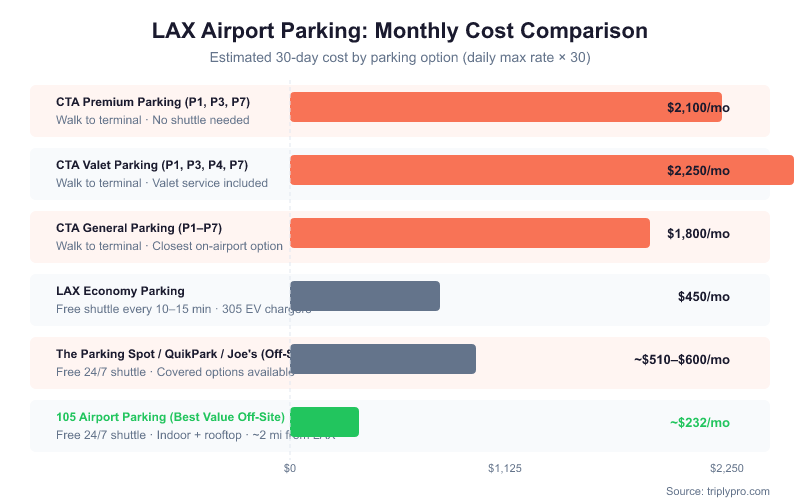Click the estimated 30-day cost subtitle
This screenshot has height=500, width=800.
(400, 57)
